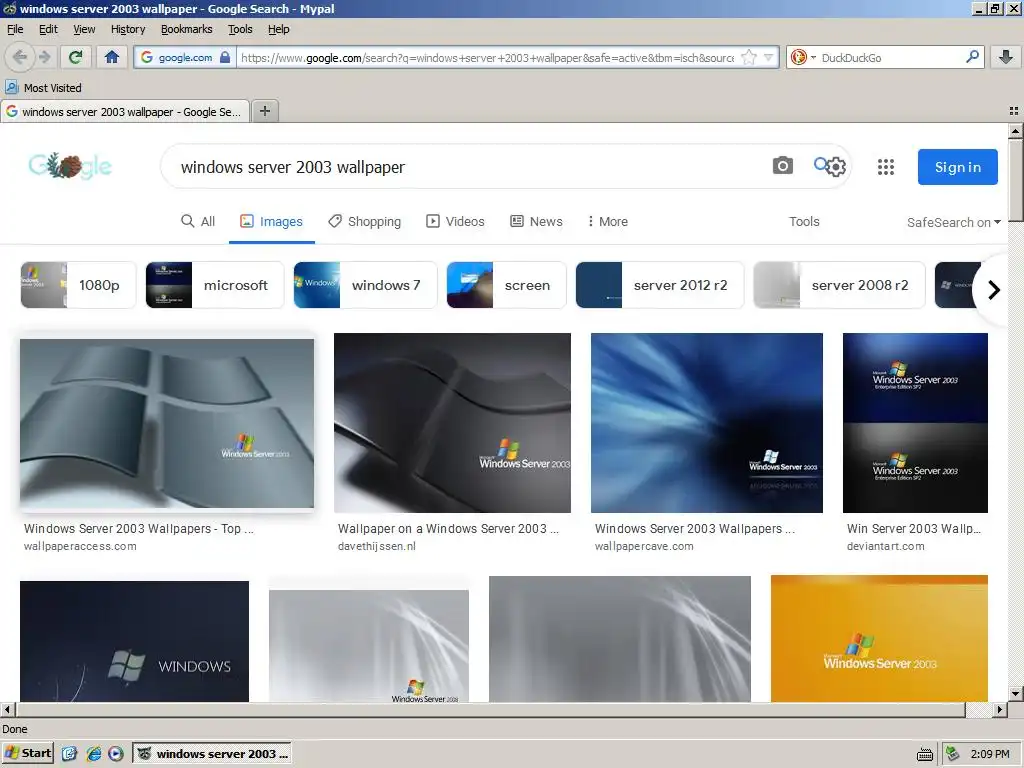This screenshot has height=768, width=1024.
Task: Reload the page with the refresh icon
Action: tap(76, 57)
